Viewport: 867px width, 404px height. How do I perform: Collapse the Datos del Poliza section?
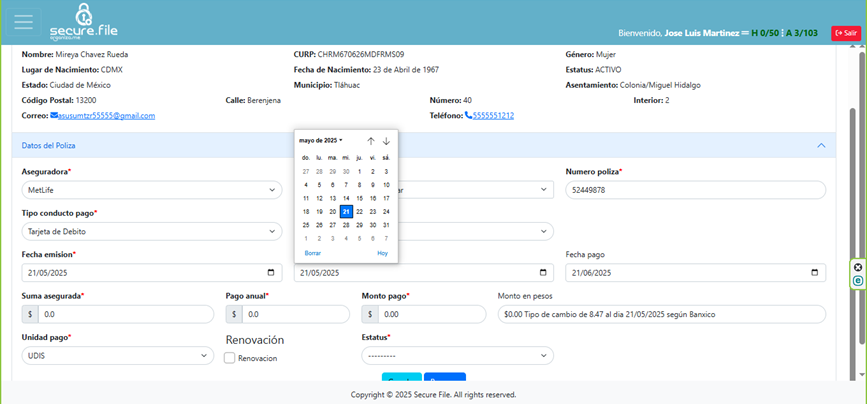click(x=821, y=146)
